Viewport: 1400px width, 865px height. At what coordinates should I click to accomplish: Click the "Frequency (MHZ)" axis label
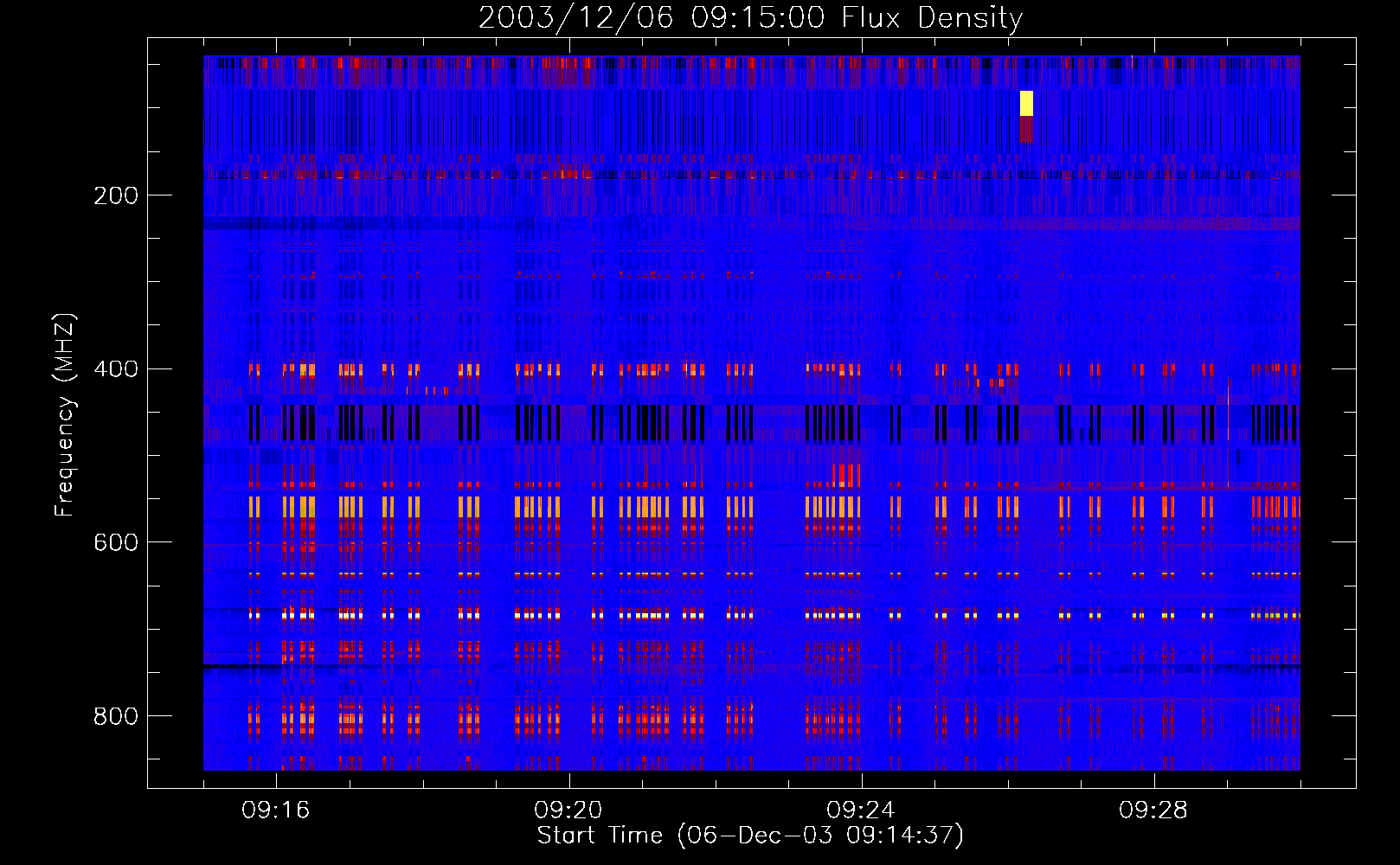pos(64,414)
